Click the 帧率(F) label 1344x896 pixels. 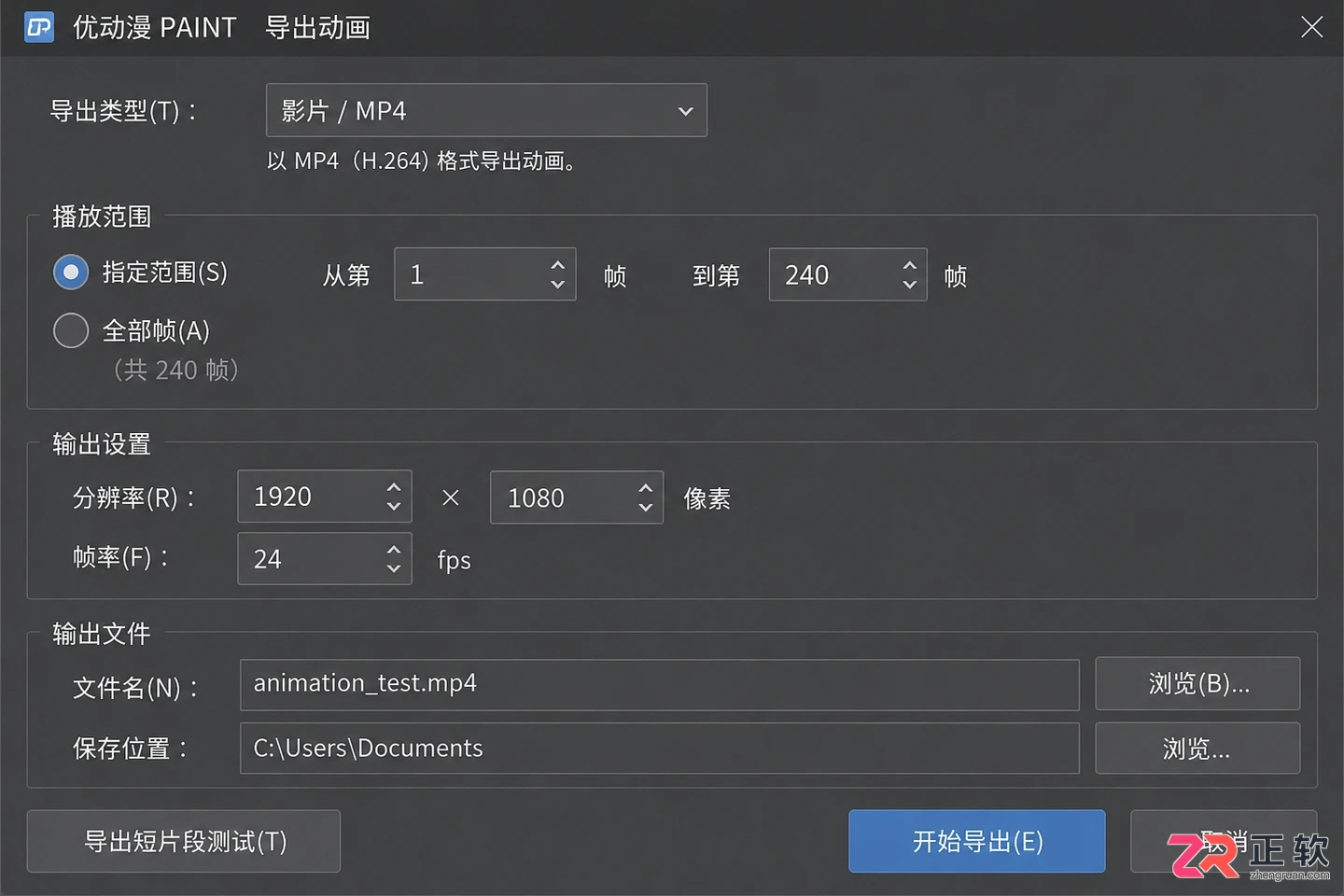[x=121, y=558]
